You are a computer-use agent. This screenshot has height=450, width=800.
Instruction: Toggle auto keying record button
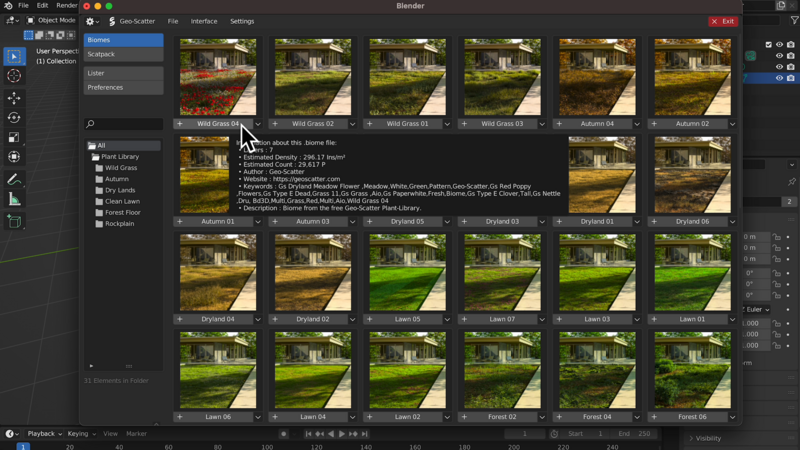[284, 434]
